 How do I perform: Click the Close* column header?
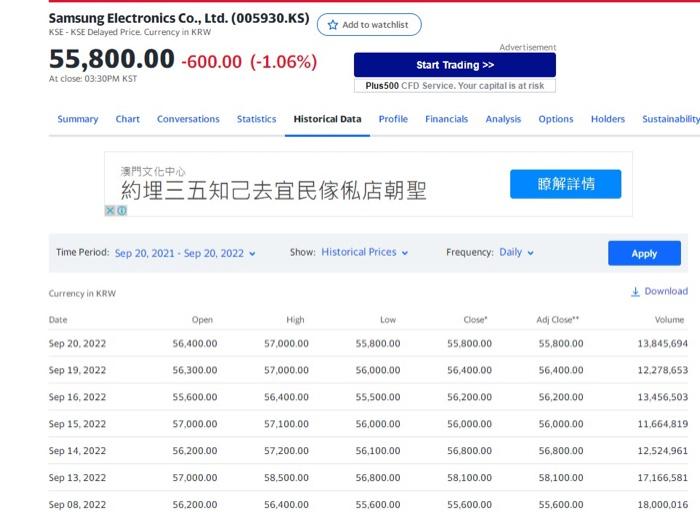click(x=475, y=320)
